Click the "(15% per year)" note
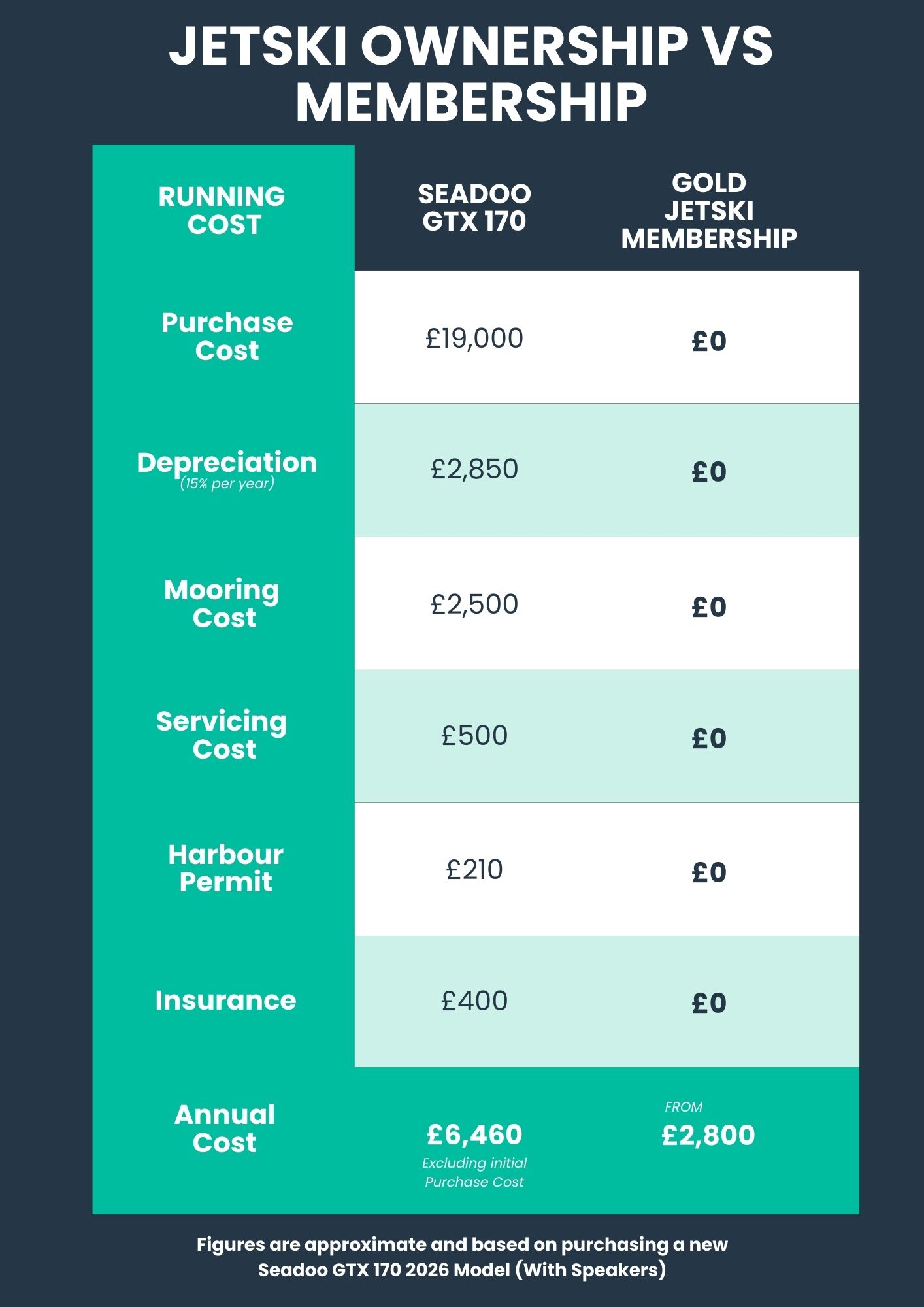 pos(227,484)
